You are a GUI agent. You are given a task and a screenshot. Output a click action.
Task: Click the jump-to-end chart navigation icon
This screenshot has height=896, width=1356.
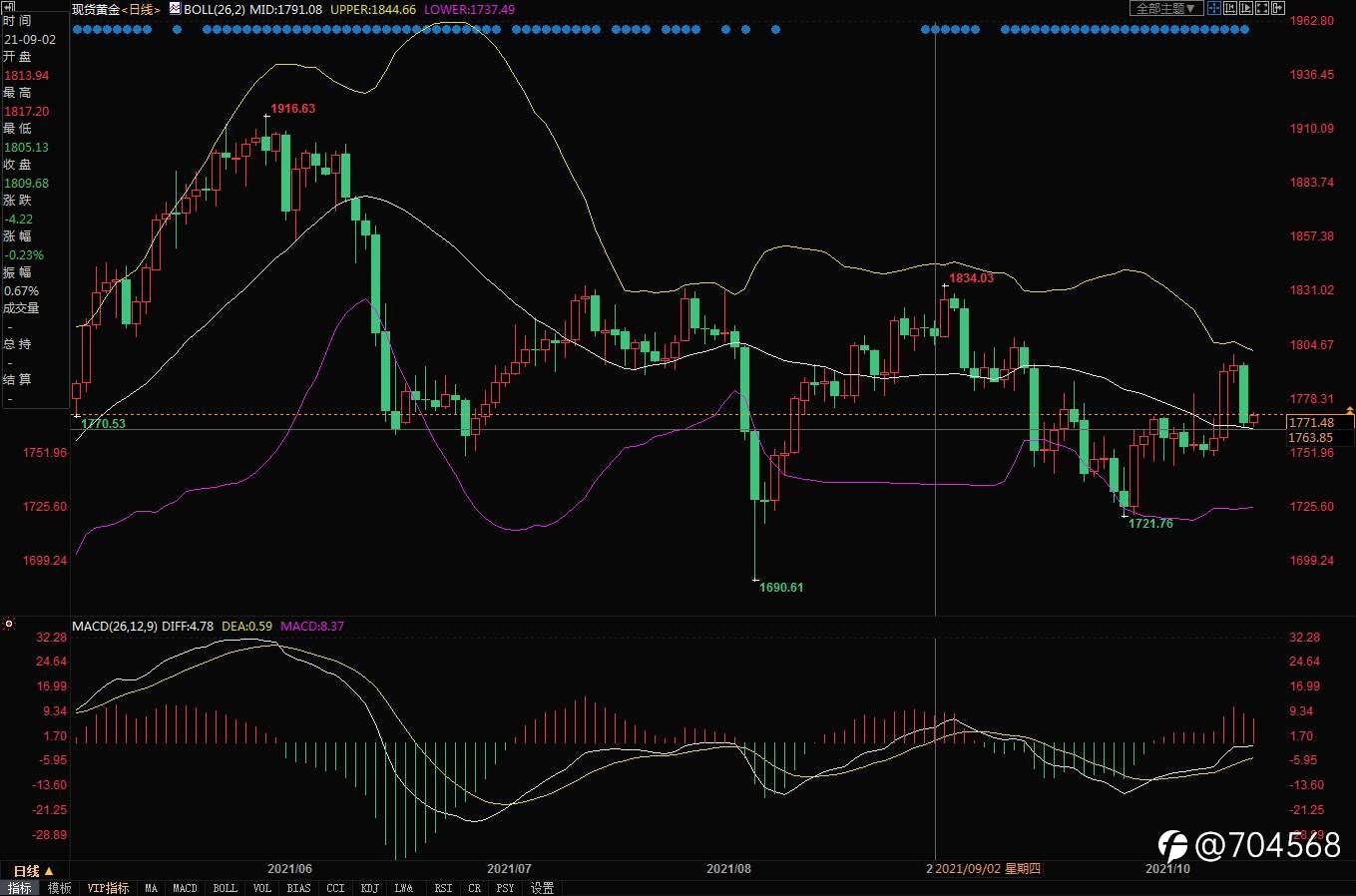pos(1246,8)
